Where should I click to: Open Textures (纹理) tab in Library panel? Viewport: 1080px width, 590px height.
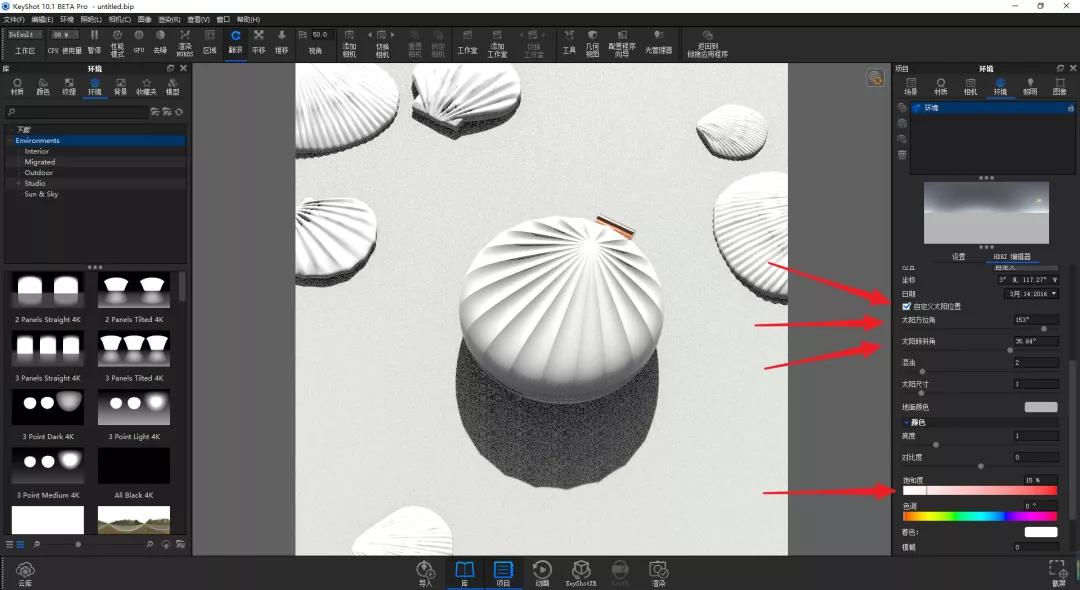69,87
